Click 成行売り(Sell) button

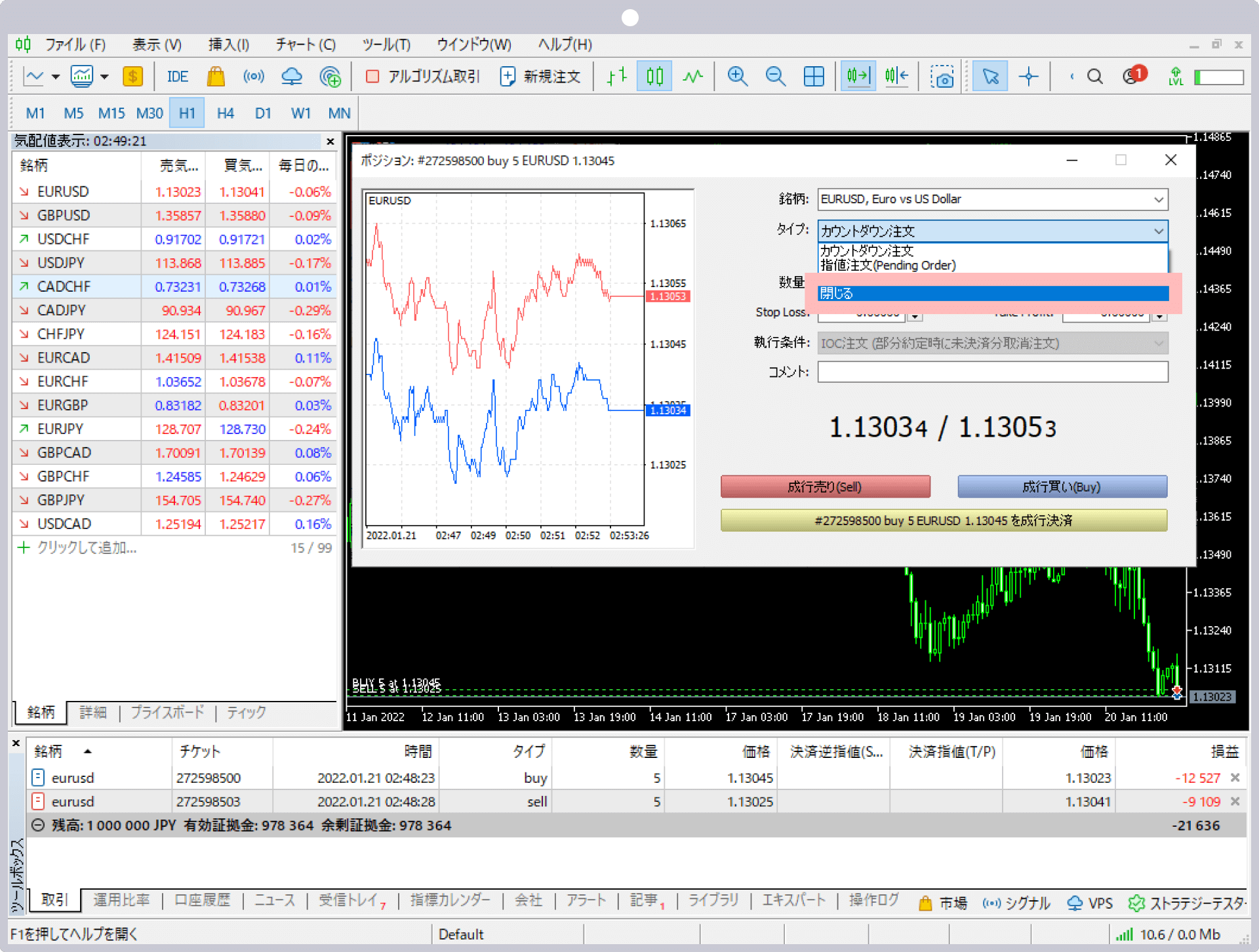pyautogui.click(x=826, y=487)
